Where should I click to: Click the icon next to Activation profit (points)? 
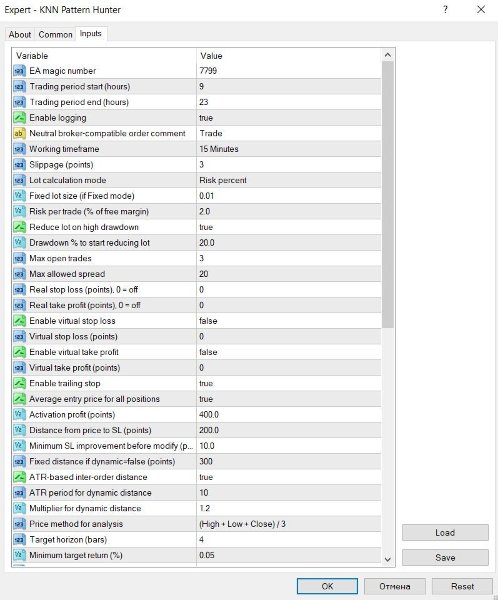click(19, 414)
